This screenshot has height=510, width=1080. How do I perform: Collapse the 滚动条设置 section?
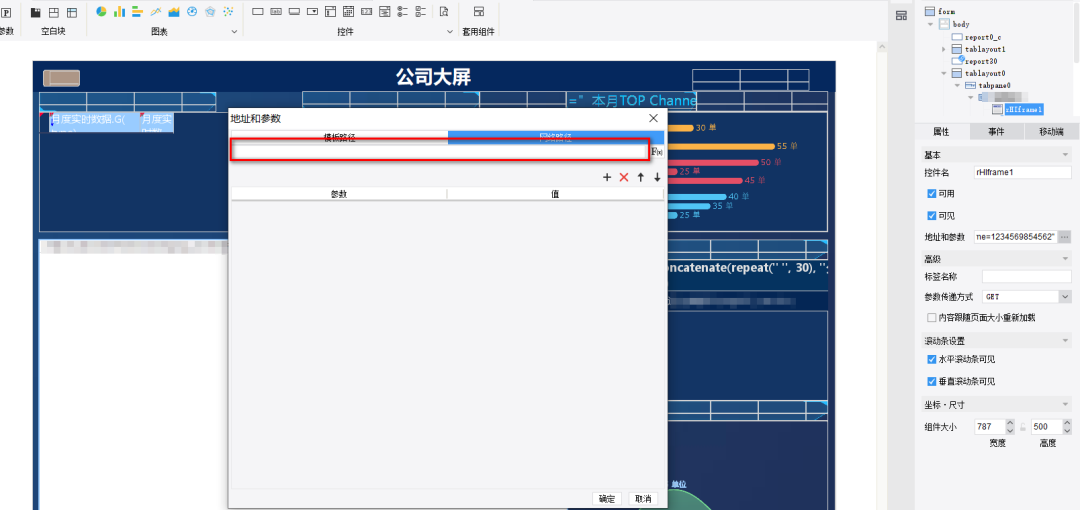pos(1066,341)
